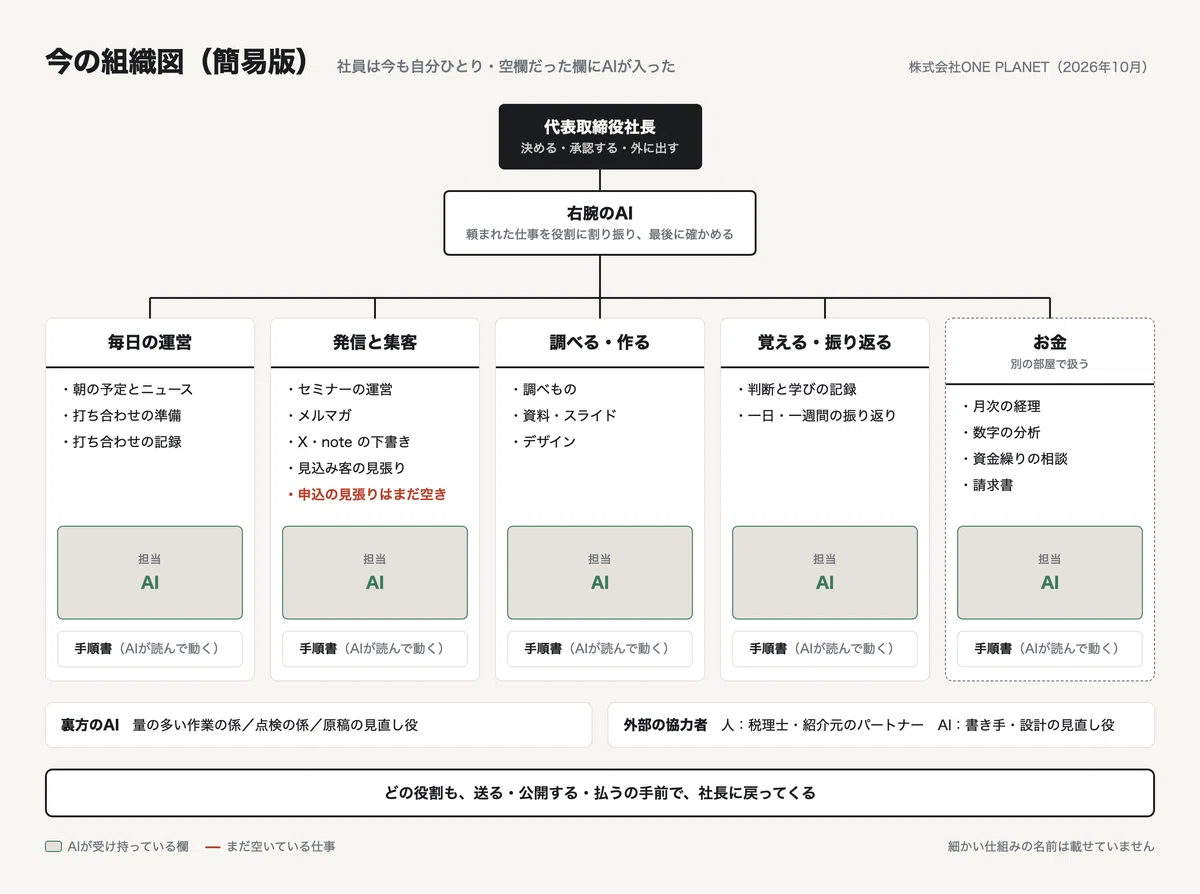Click 打ち合わせの記録 item
This screenshot has width=1200, height=894.
(x=121, y=442)
